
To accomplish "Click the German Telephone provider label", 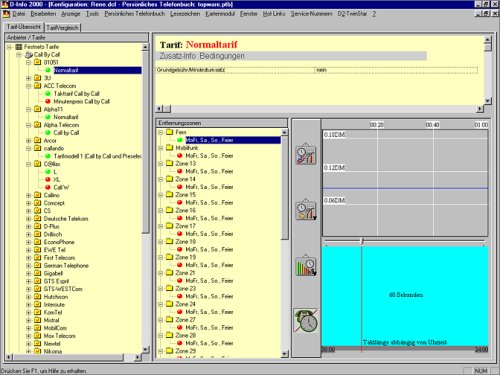I will pyautogui.click(x=66, y=266).
